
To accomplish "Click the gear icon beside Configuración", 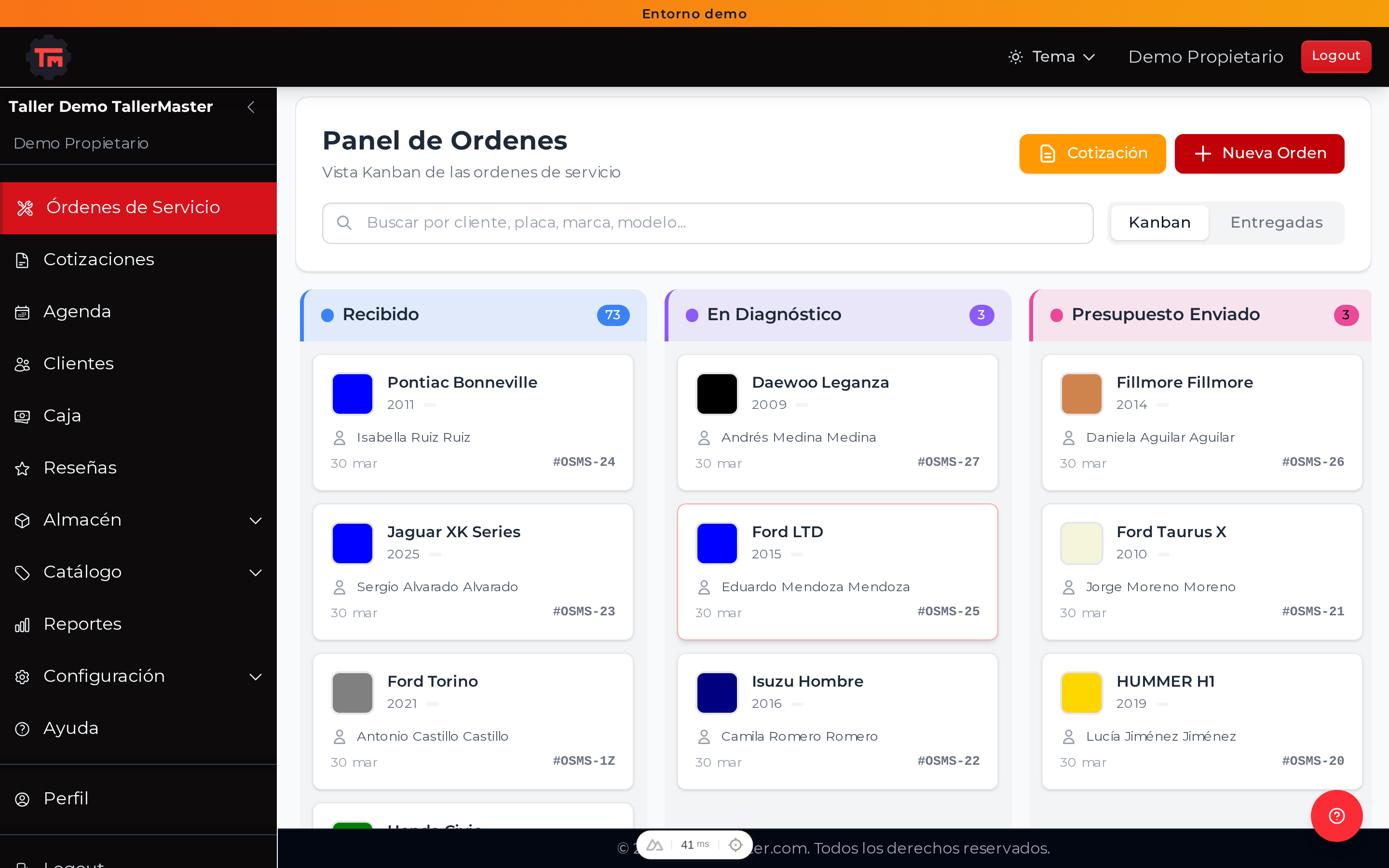I will pos(22,677).
